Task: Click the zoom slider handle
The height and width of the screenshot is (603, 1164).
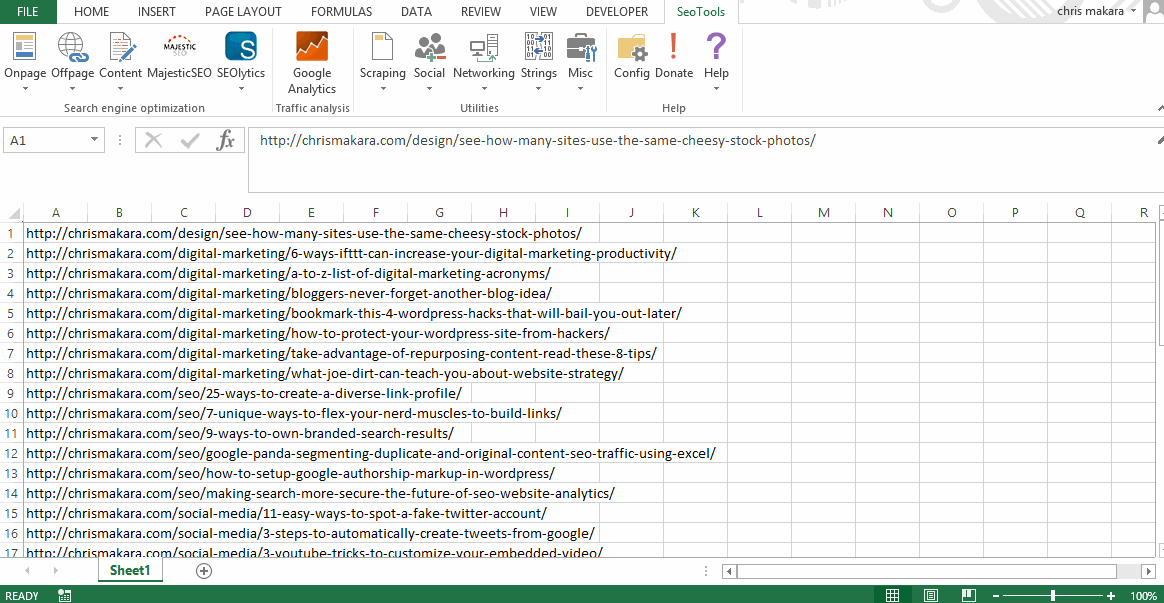Action: pos(1053,595)
